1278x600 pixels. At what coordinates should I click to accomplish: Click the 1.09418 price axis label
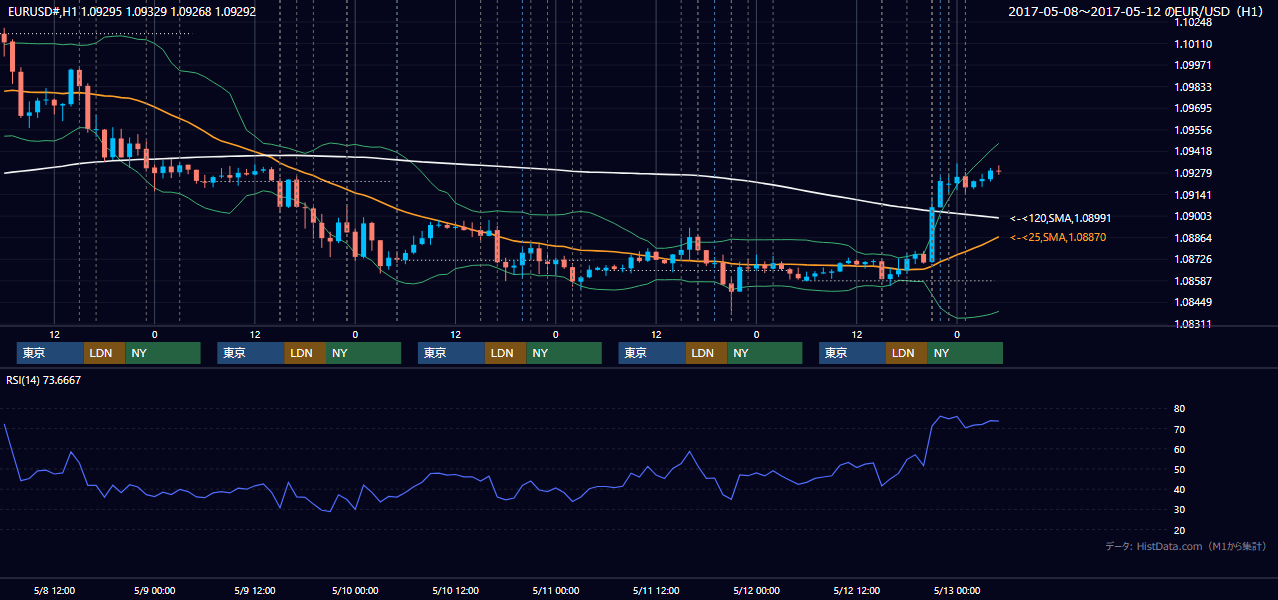[1193, 152]
